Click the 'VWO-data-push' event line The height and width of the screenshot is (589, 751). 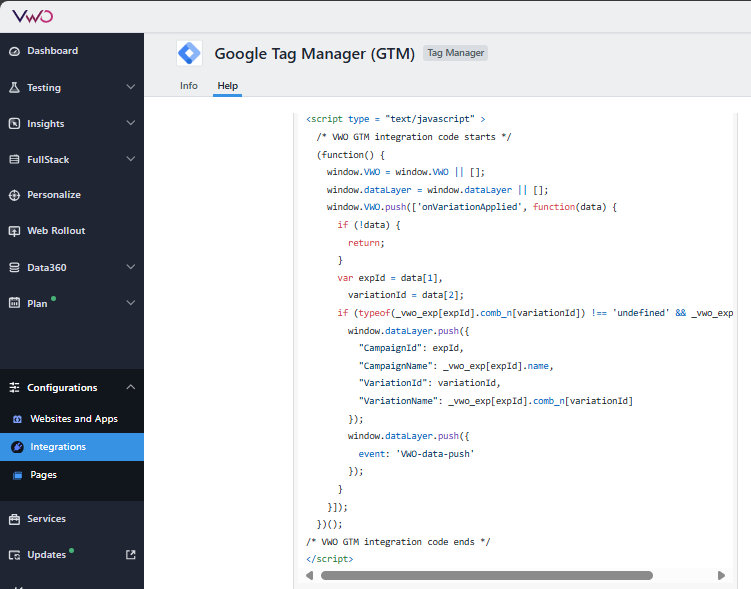pyautogui.click(x=416, y=454)
